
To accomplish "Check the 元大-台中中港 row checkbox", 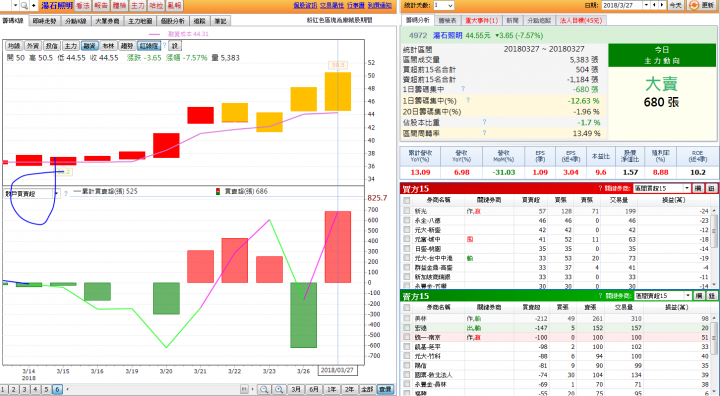I will tap(406, 258).
